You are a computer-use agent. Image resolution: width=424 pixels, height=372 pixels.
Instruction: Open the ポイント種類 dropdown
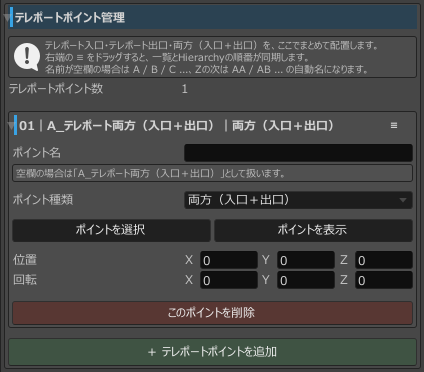coord(298,200)
